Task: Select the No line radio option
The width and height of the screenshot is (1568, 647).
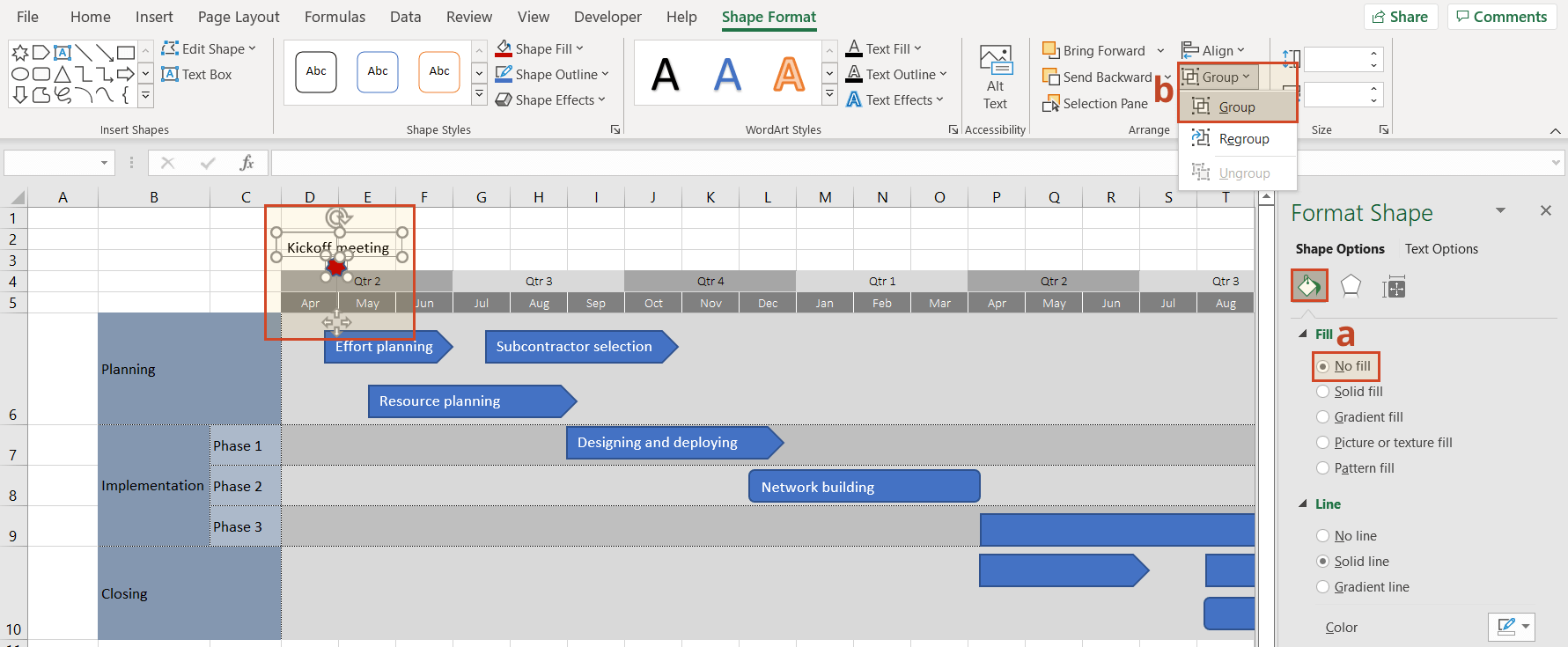Action: point(1323,536)
